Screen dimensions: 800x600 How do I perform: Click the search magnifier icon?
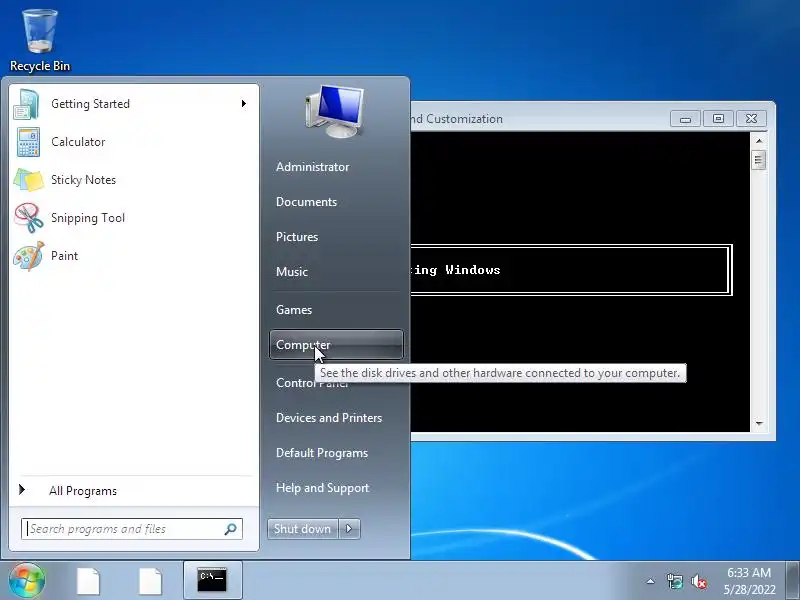231,529
